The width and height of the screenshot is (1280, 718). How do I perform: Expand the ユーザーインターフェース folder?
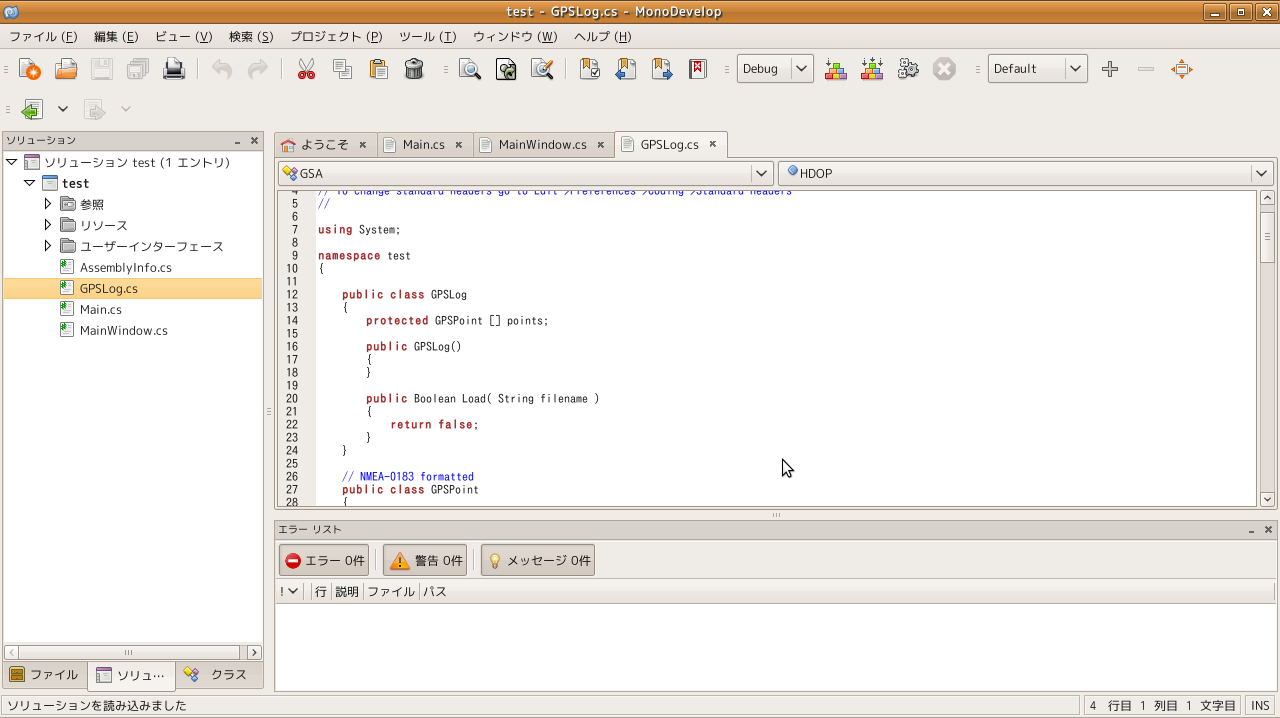coord(47,246)
